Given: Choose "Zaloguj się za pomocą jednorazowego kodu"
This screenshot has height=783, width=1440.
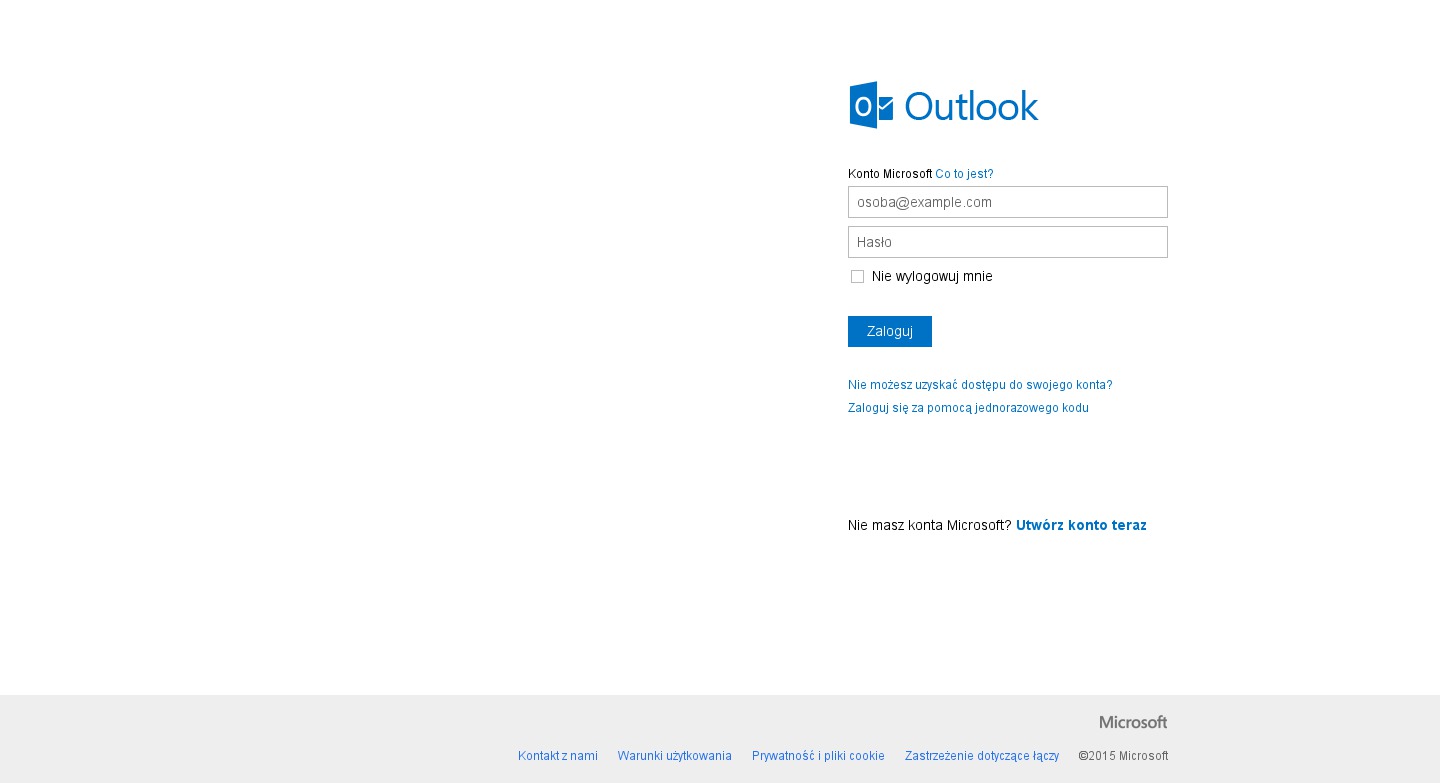Looking at the screenshot, I should click(968, 408).
